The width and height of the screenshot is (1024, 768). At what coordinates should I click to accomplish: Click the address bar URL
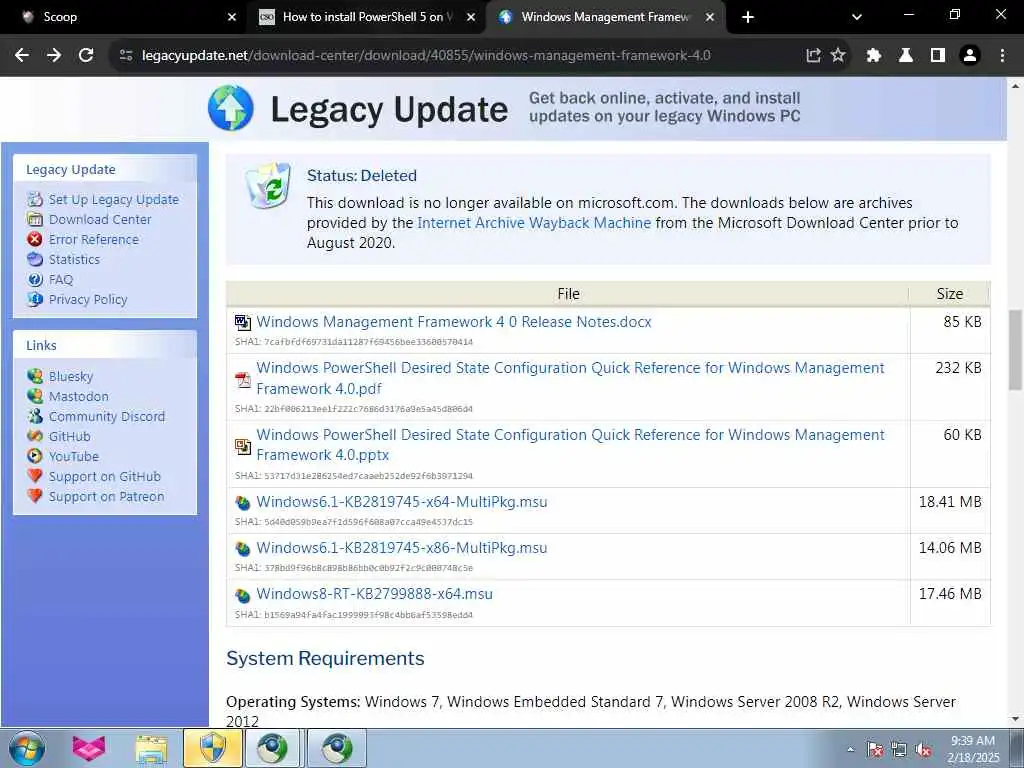click(426, 56)
